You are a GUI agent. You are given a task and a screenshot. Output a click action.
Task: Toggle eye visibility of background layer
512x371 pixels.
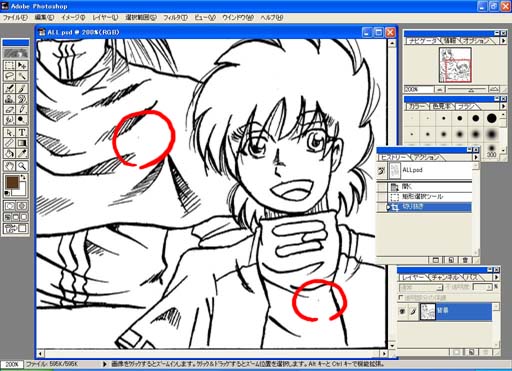pyautogui.click(x=402, y=312)
